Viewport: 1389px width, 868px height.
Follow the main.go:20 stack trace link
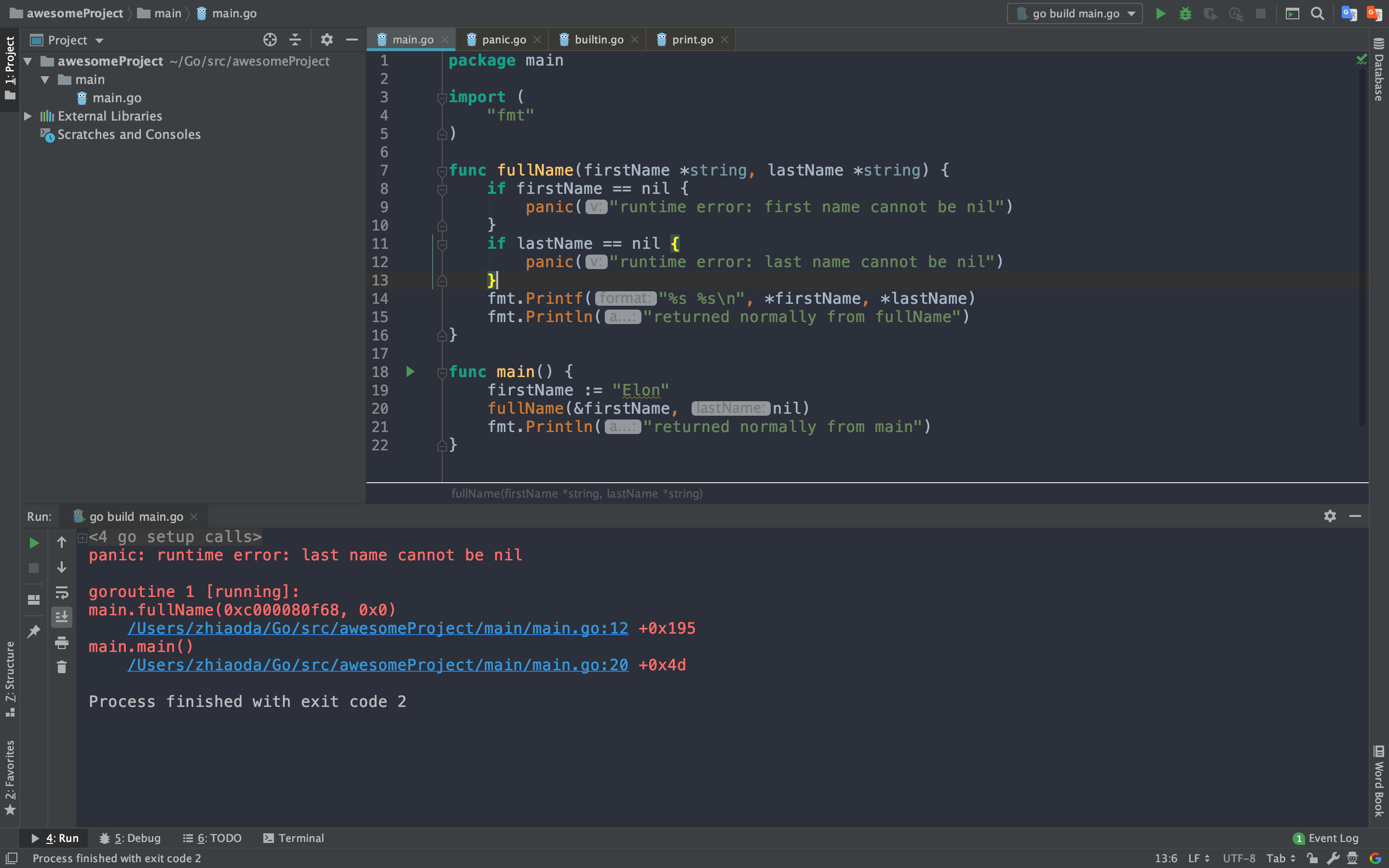point(377,665)
